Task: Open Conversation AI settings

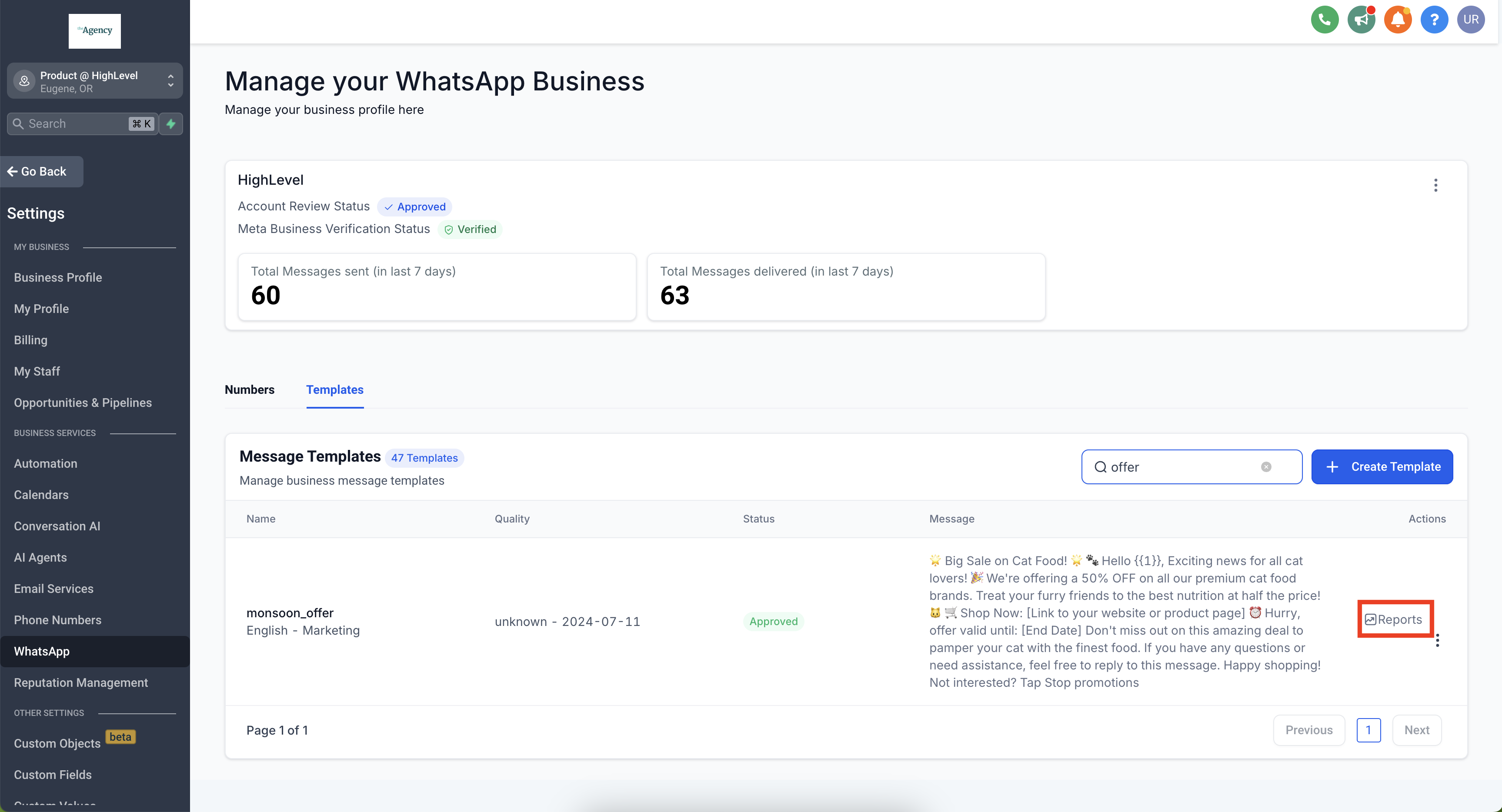Action: pyautogui.click(x=57, y=526)
